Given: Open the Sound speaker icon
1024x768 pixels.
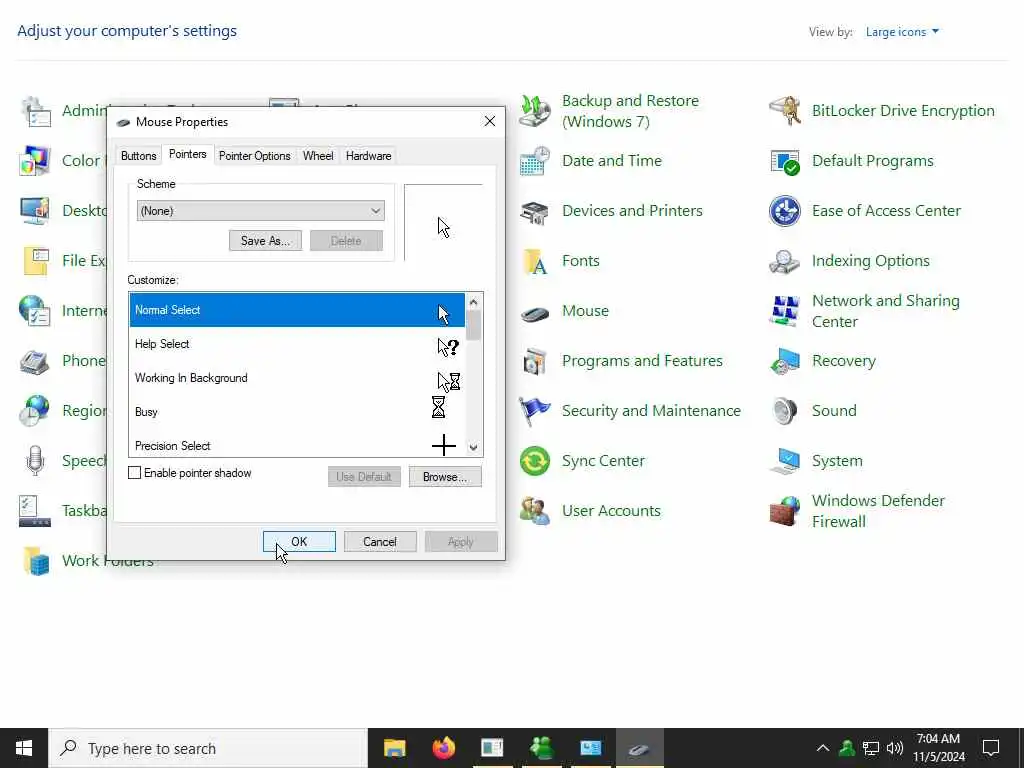Looking at the screenshot, I should (784, 411).
